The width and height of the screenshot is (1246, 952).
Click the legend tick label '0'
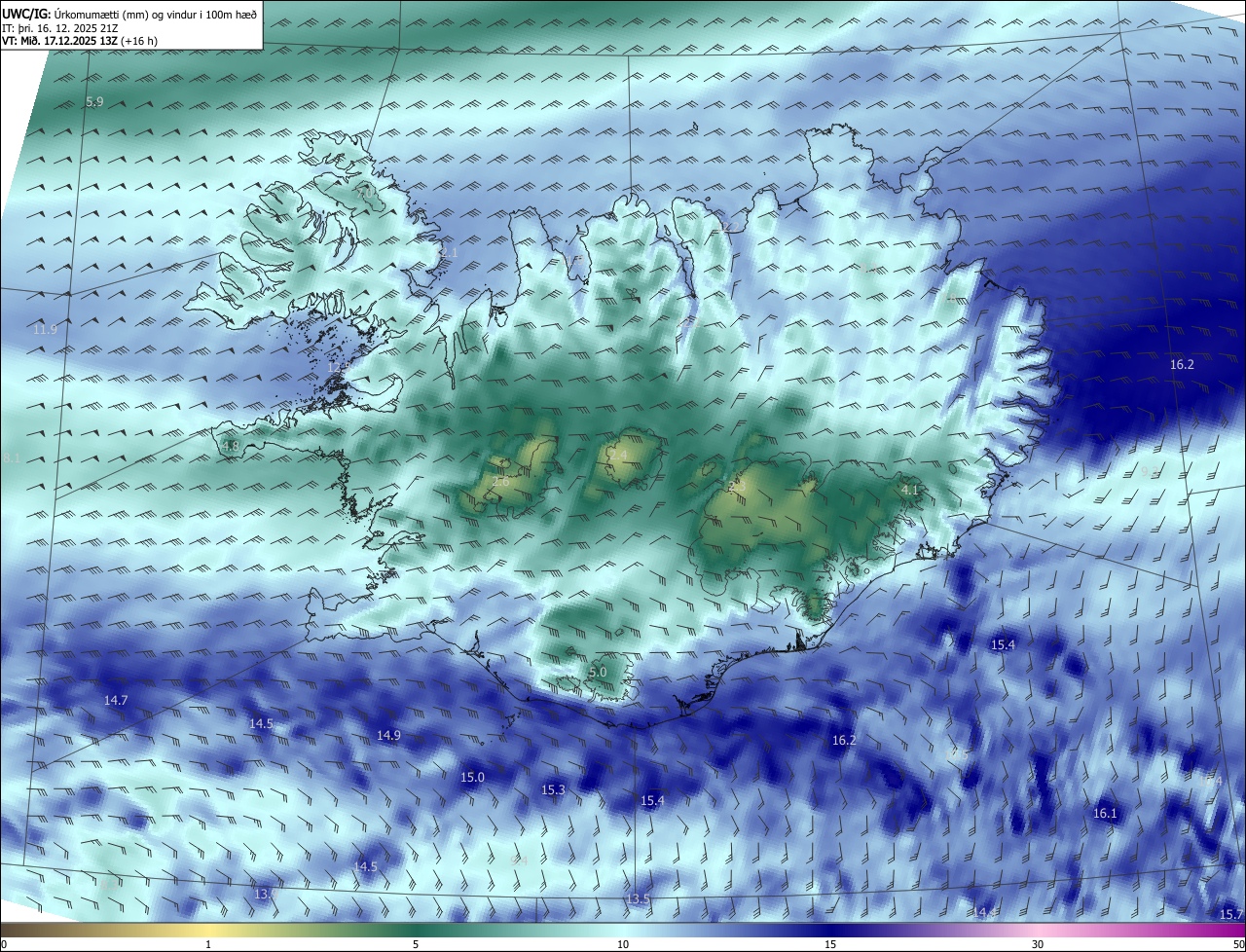tap(4, 944)
